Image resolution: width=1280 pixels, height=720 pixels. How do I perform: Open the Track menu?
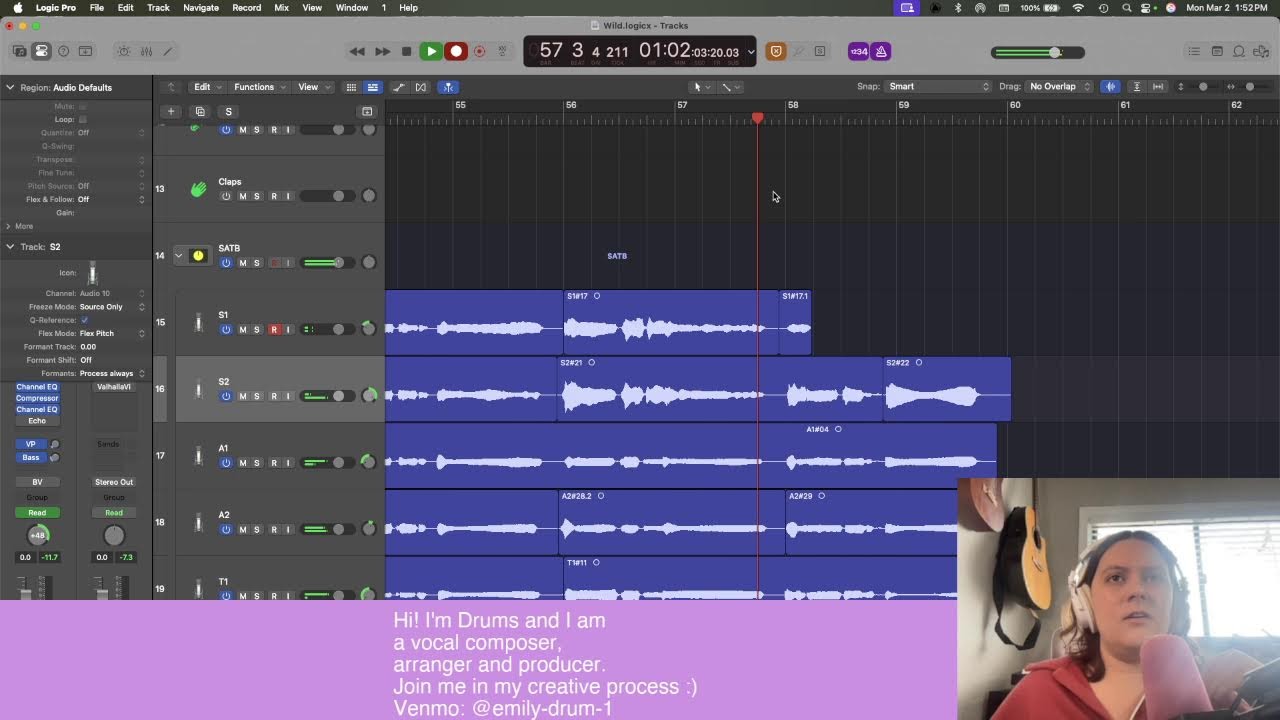[x=158, y=7]
